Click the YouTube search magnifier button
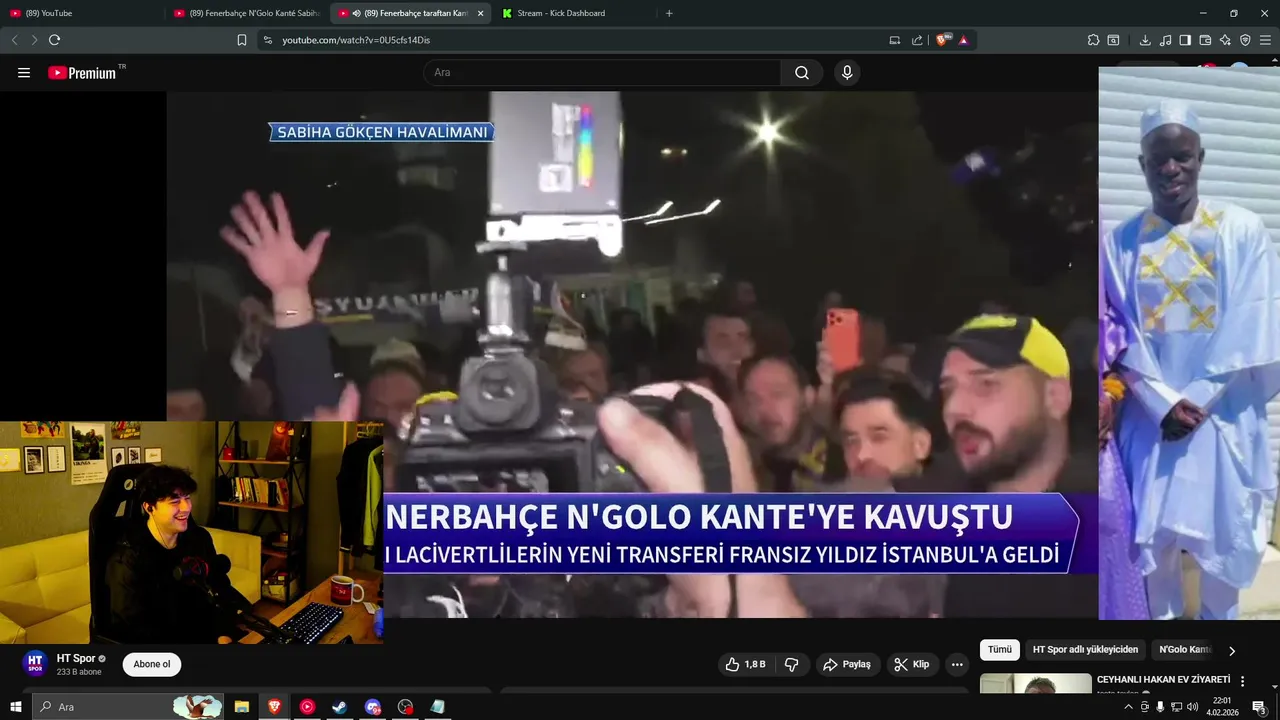The image size is (1280, 720). [802, 73]
